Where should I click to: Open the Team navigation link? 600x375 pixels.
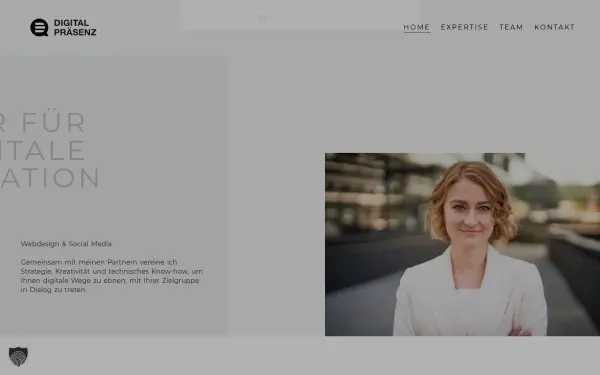511,27
